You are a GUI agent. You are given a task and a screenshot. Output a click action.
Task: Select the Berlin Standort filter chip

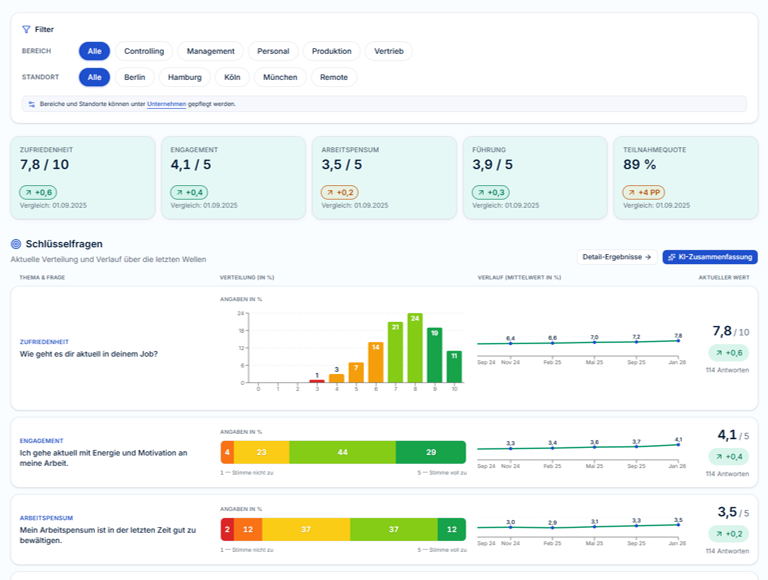point(135,77)
